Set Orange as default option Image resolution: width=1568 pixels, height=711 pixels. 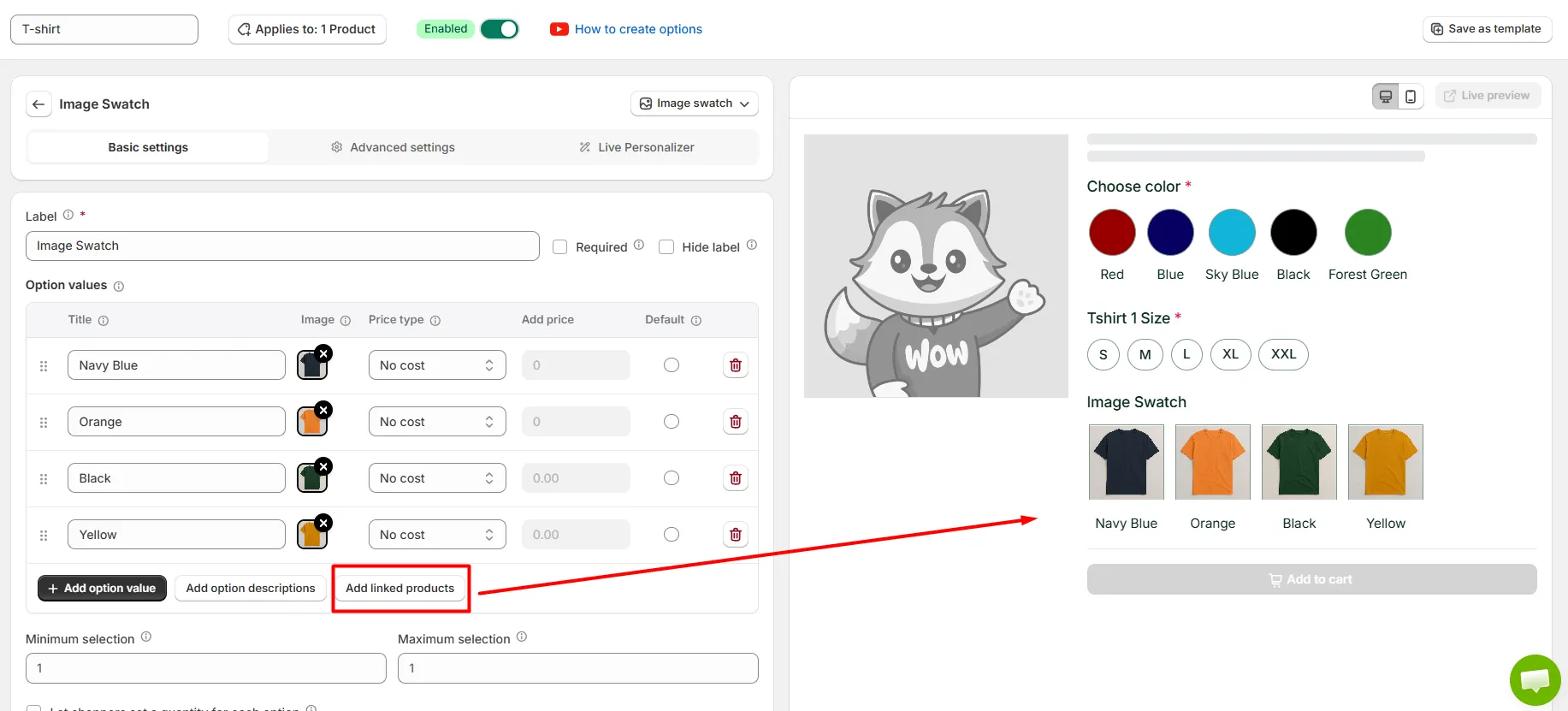(x=672, y=422)
